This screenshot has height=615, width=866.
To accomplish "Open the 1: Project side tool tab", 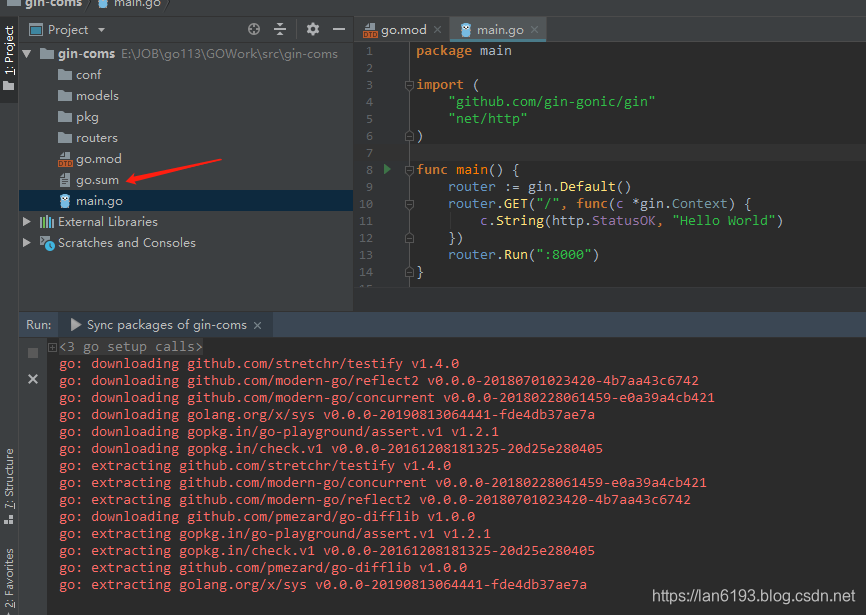I will click(x=9, y=58).
